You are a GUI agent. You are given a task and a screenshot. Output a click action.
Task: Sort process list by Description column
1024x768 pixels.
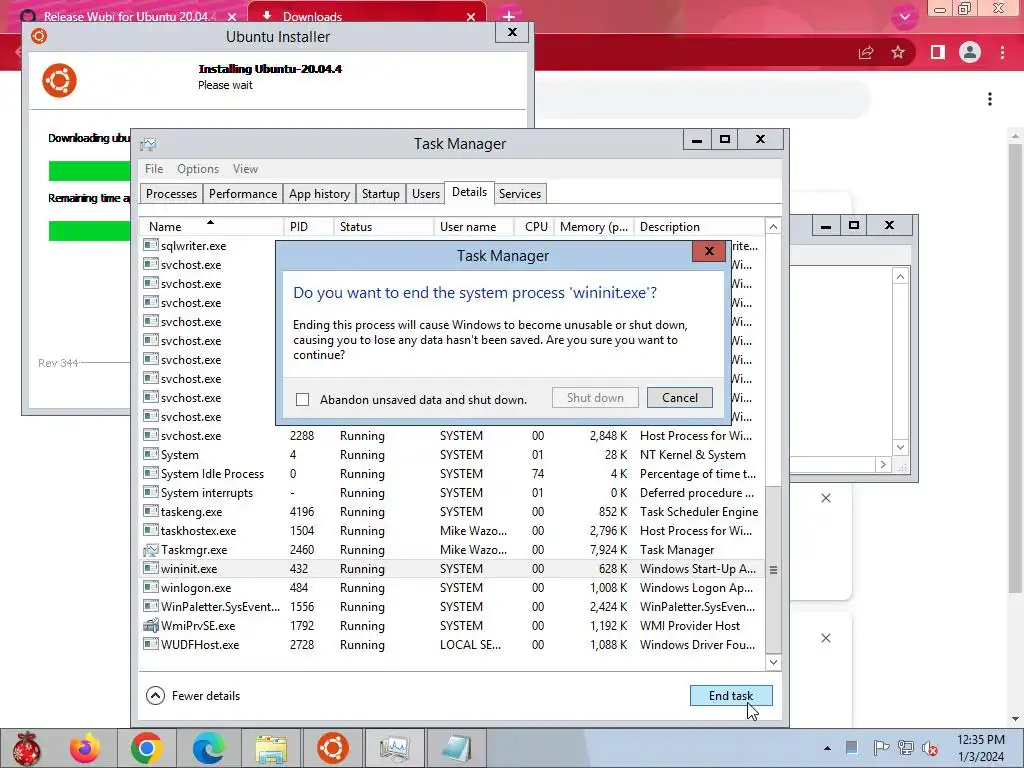coord(698,227)
